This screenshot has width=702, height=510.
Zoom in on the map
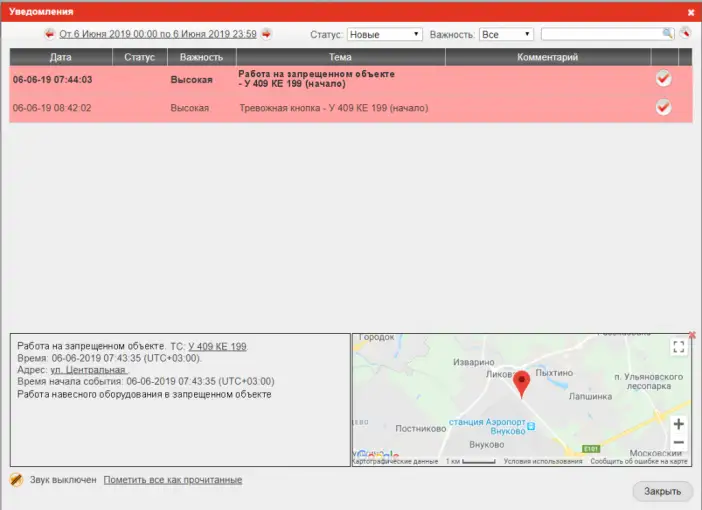tap(678, 424)
